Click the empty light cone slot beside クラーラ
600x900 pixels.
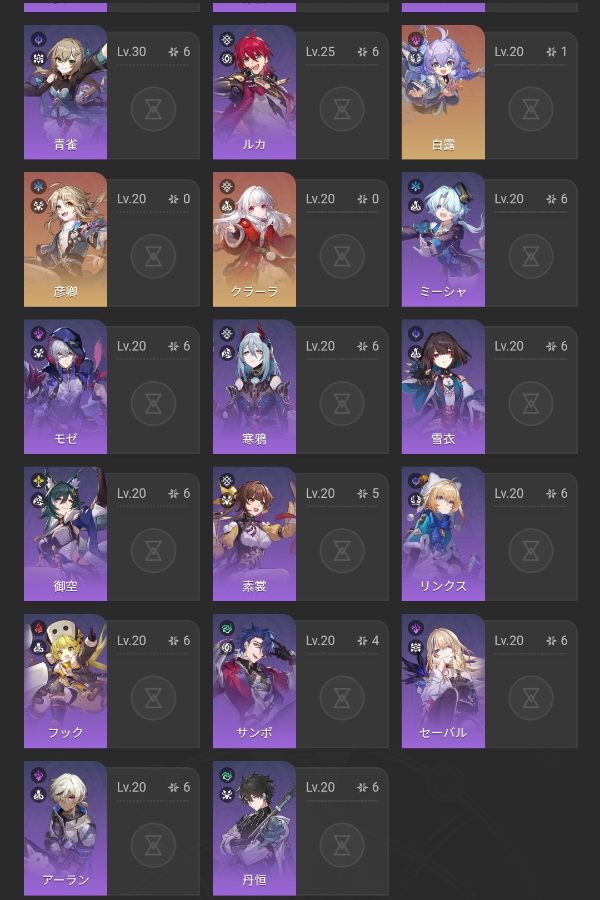pos(342,256)
